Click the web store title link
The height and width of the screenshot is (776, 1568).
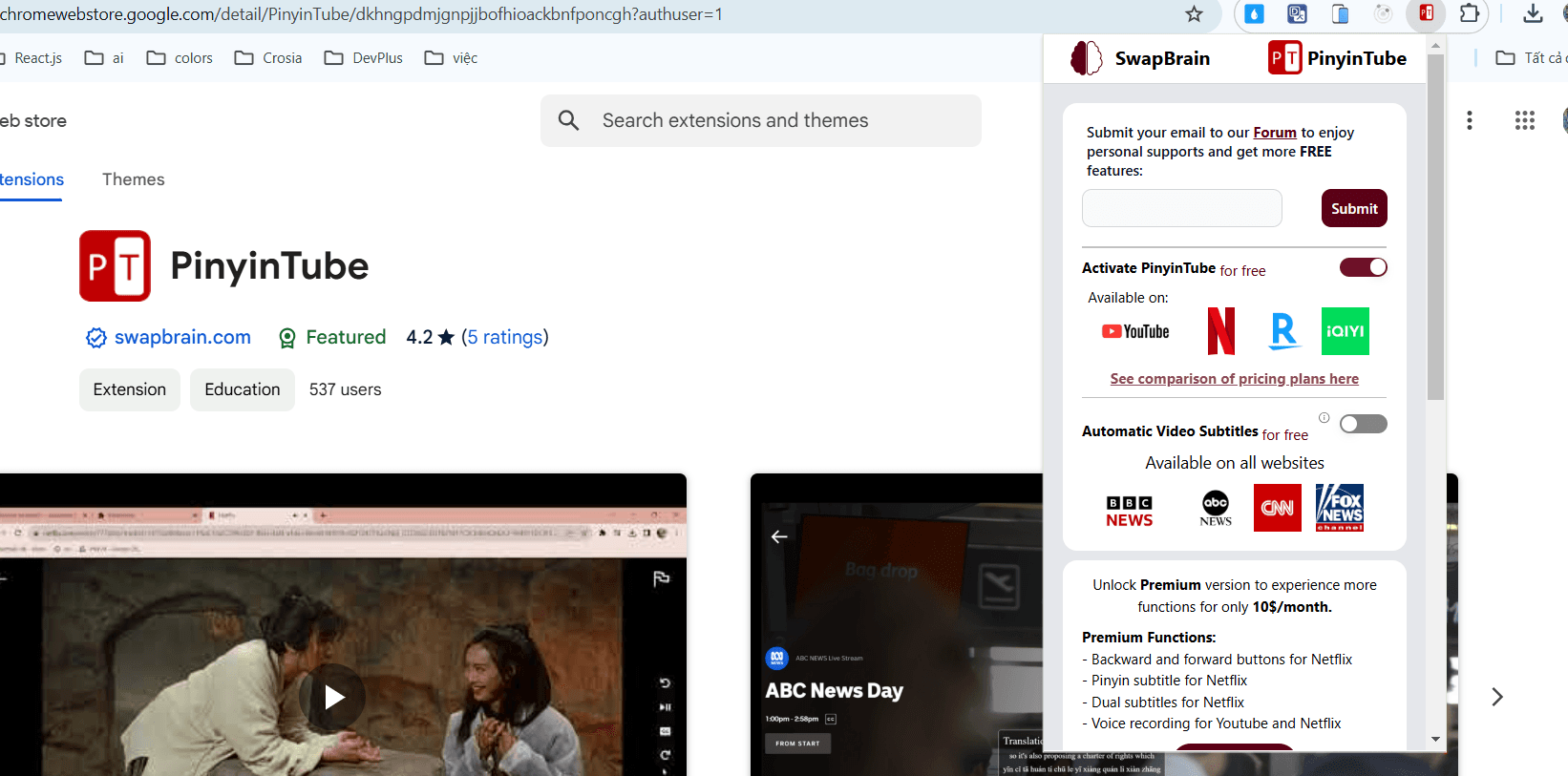click(33, 120)
